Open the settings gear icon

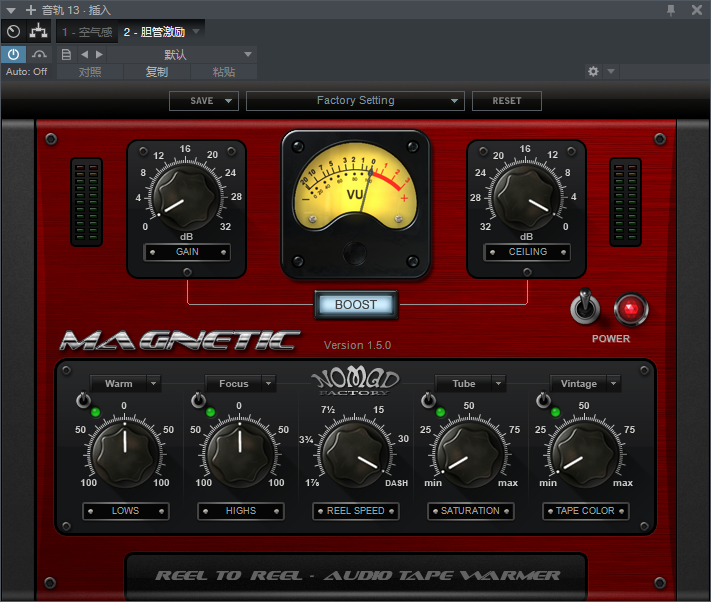[593, 71]
